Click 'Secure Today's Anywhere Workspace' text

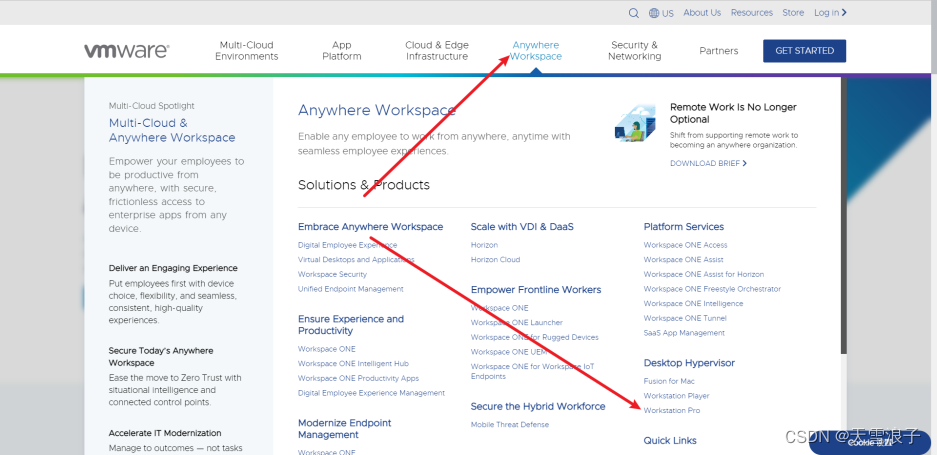[x=161, y=357]
